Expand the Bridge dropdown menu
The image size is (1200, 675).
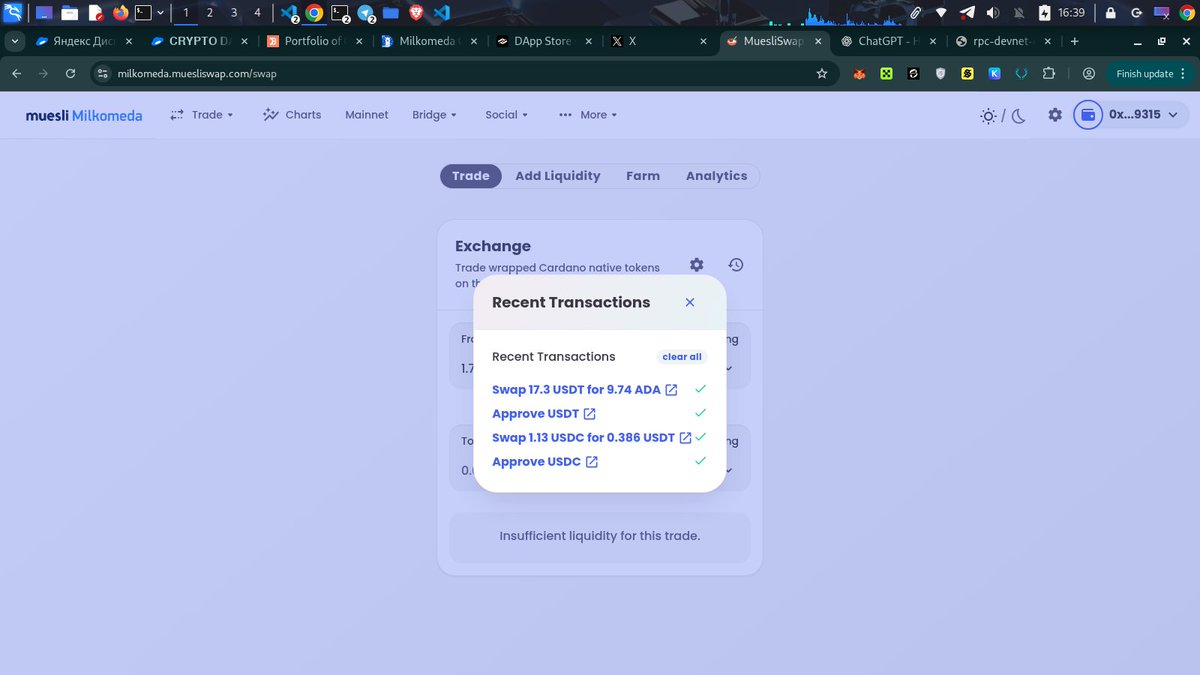(434, 115)
